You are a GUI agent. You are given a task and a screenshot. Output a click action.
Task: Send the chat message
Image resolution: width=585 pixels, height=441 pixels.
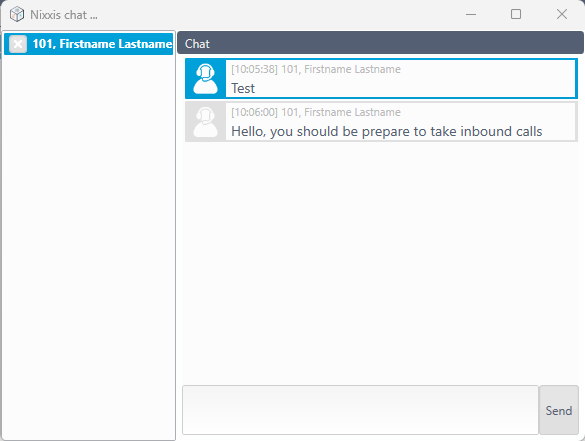pos(559,410)
